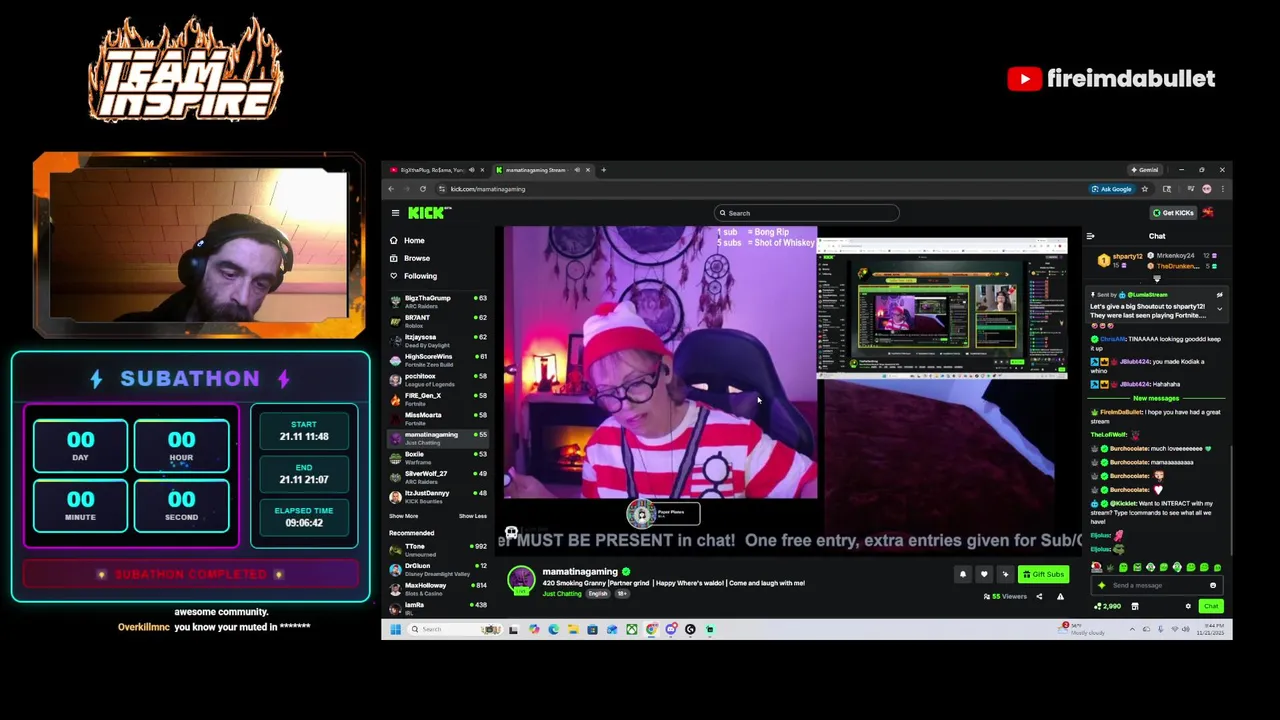Click the site info icon left of the URL
Viewport: 1280px width, 720px height.
point(442,189)
